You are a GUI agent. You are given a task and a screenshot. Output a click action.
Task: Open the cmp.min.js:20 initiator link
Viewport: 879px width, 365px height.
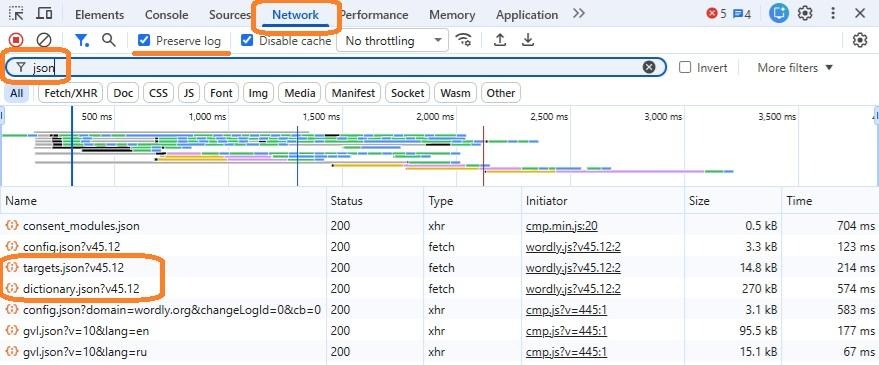561,226
